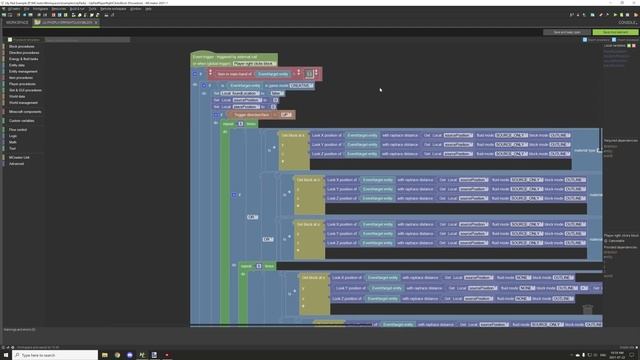This screenshot has height=360, width=640.
Task: Open the Energy & fluid tanks category
Action: [23, 59]
